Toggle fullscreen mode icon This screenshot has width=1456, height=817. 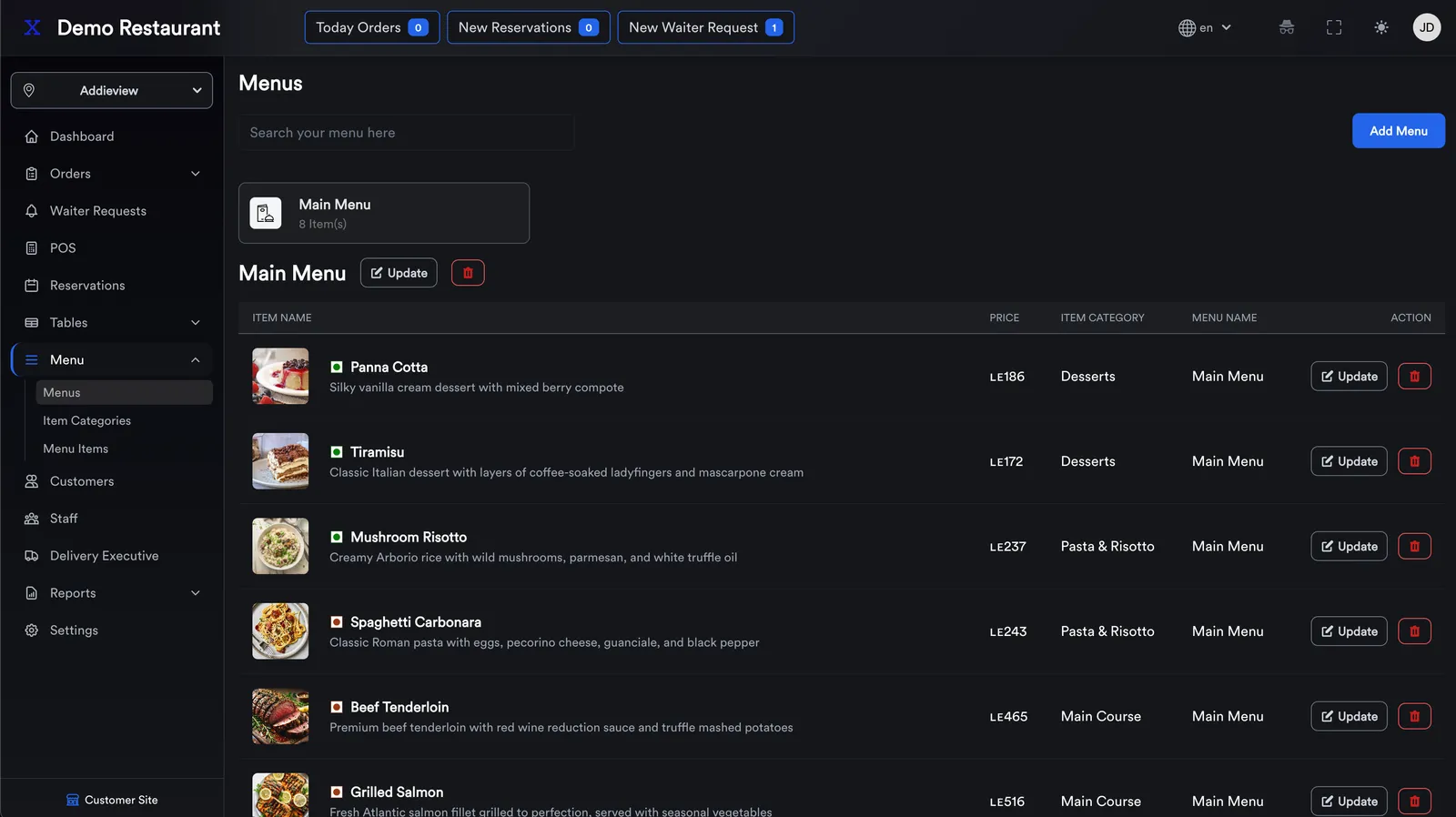tap(1334, 27)
